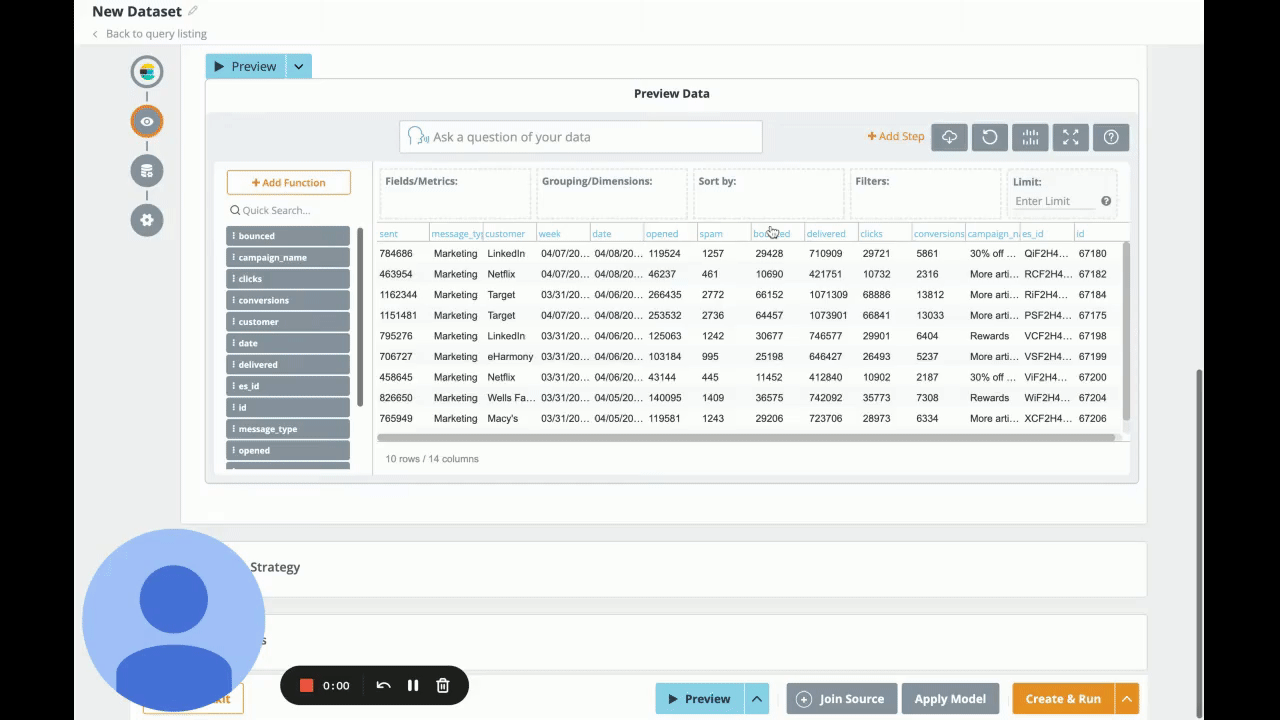Image resolution: width=1280 pixels, height=720 pixels.
Task: Click the cloud download icon
Action: tap(949, 137)
